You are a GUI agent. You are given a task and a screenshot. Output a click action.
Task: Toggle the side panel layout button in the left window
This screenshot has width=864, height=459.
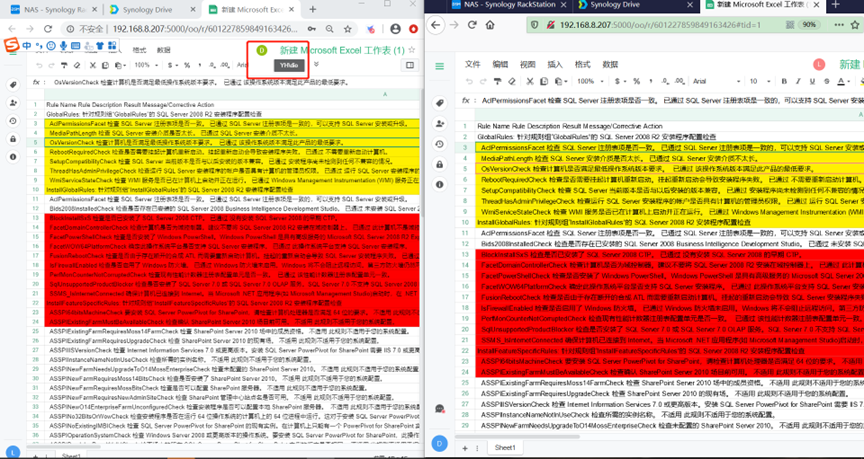coord(409,65)
